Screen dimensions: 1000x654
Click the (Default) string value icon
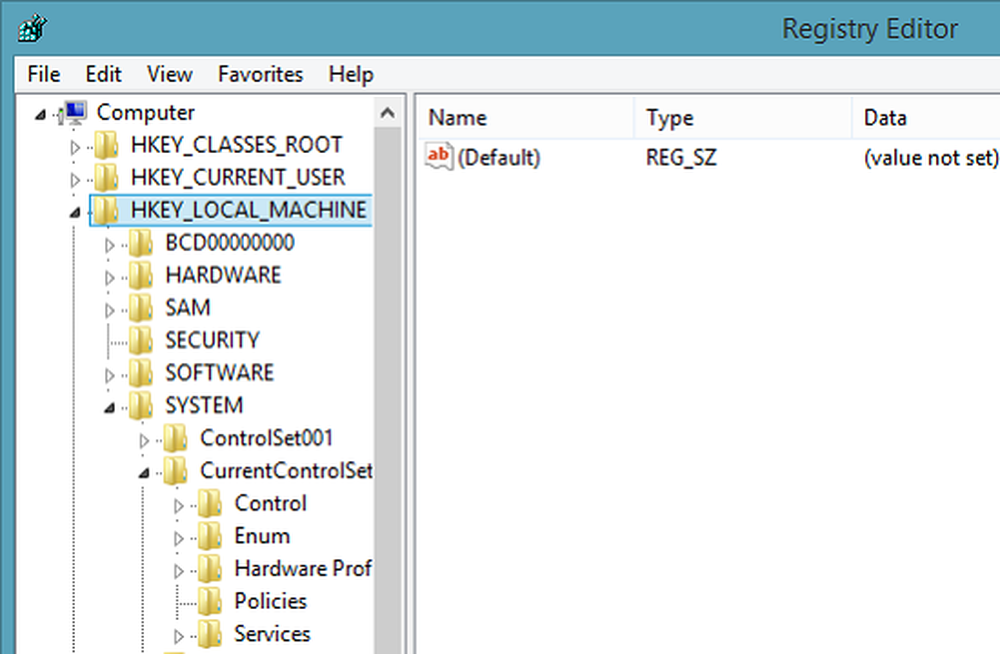pos(438,157)
